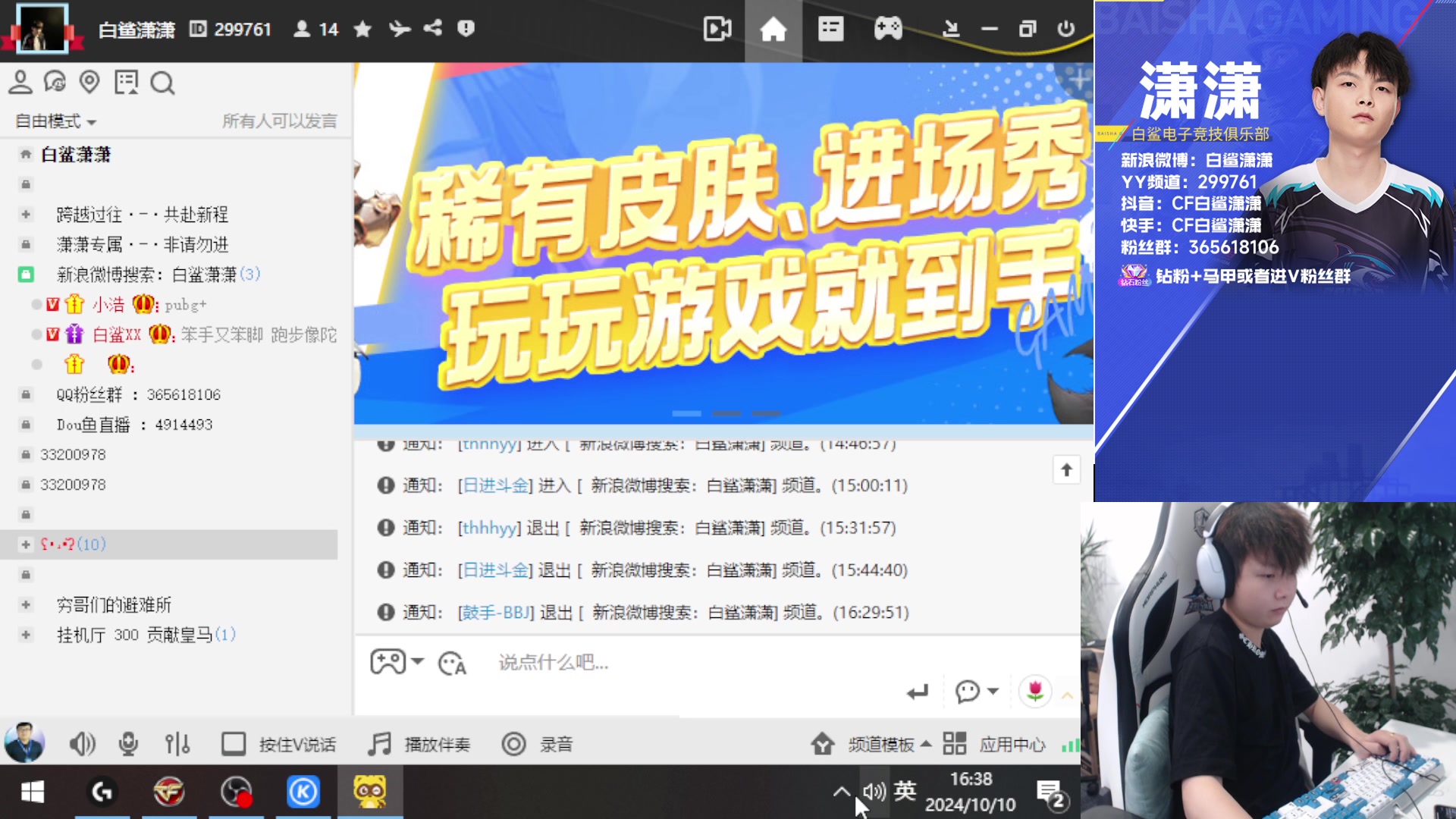Share the channel via share icon
1456x819 pixels.
(x=432, y=29)
